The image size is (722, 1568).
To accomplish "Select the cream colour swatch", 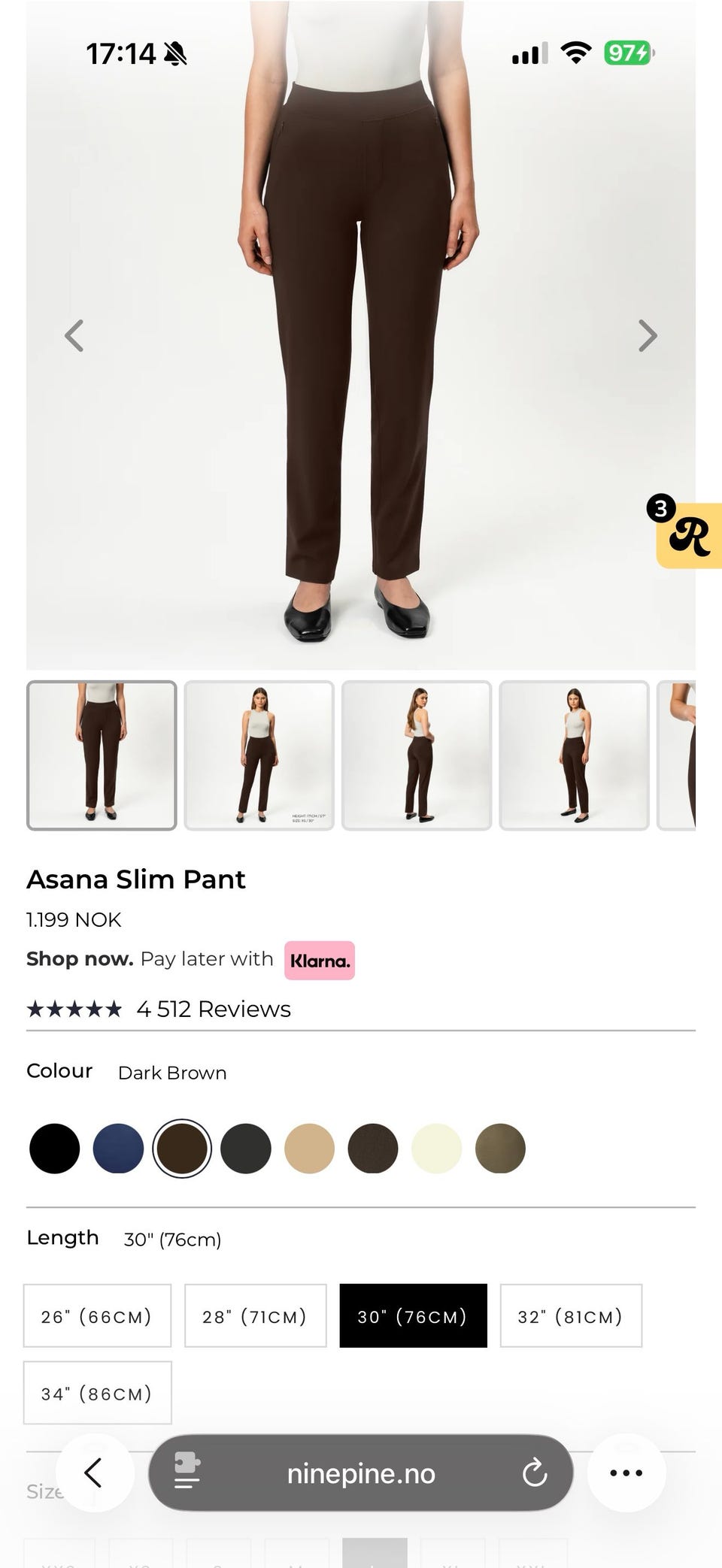I will click(436, 1149).
